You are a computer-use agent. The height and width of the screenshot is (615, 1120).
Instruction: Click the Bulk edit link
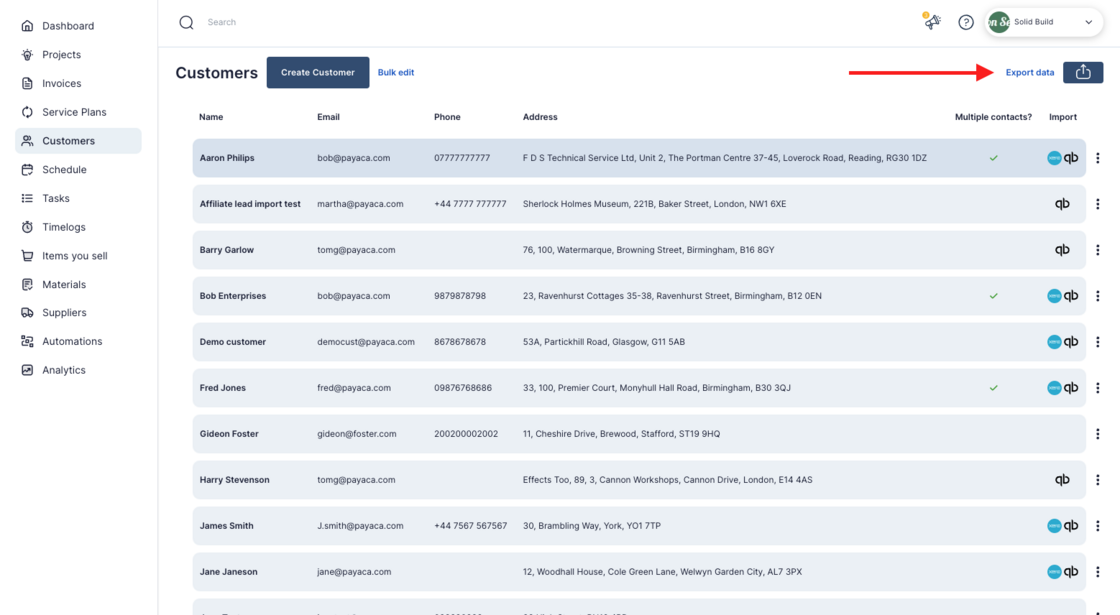click(396, 73)
